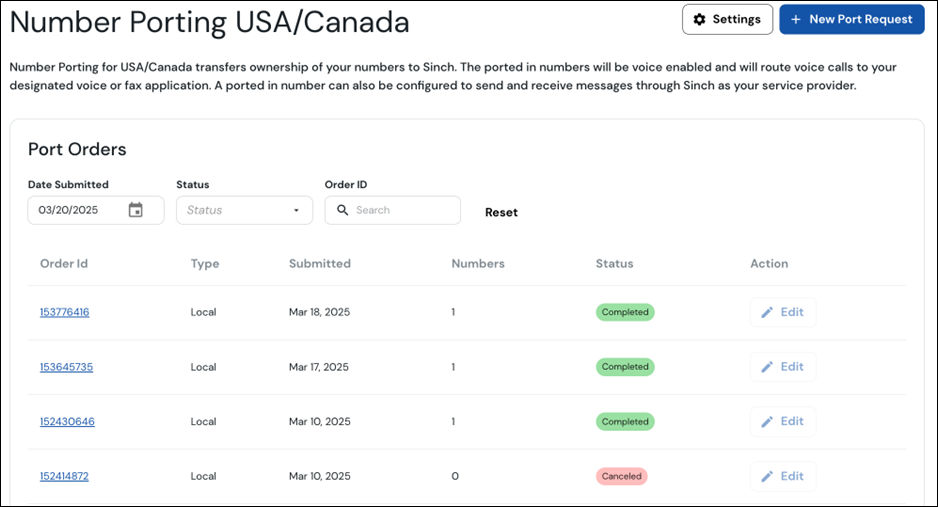The width and height of the screenshot is (938, 507).
Task: Open order 152430646 link
Action: pos(67,422)
